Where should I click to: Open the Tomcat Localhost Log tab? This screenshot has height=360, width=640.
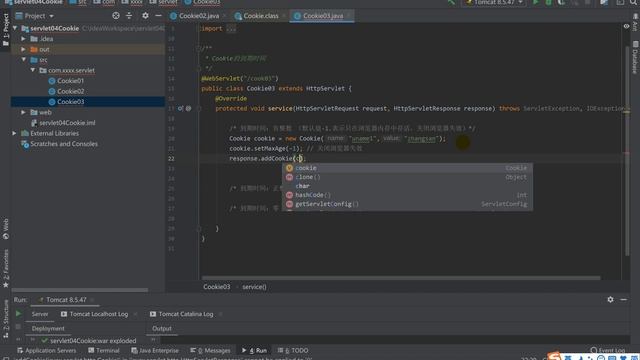pos(98,314)
